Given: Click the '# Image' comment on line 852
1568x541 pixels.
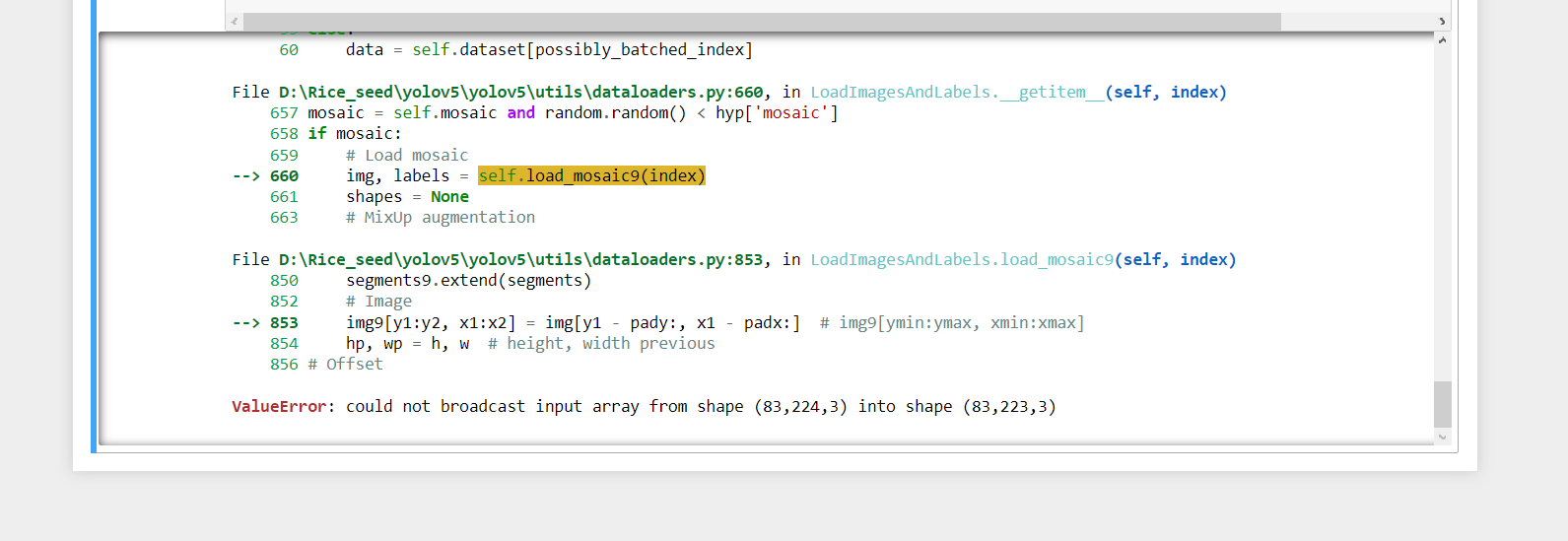Looking at the screenshot, I should click(x=378, y=301).
